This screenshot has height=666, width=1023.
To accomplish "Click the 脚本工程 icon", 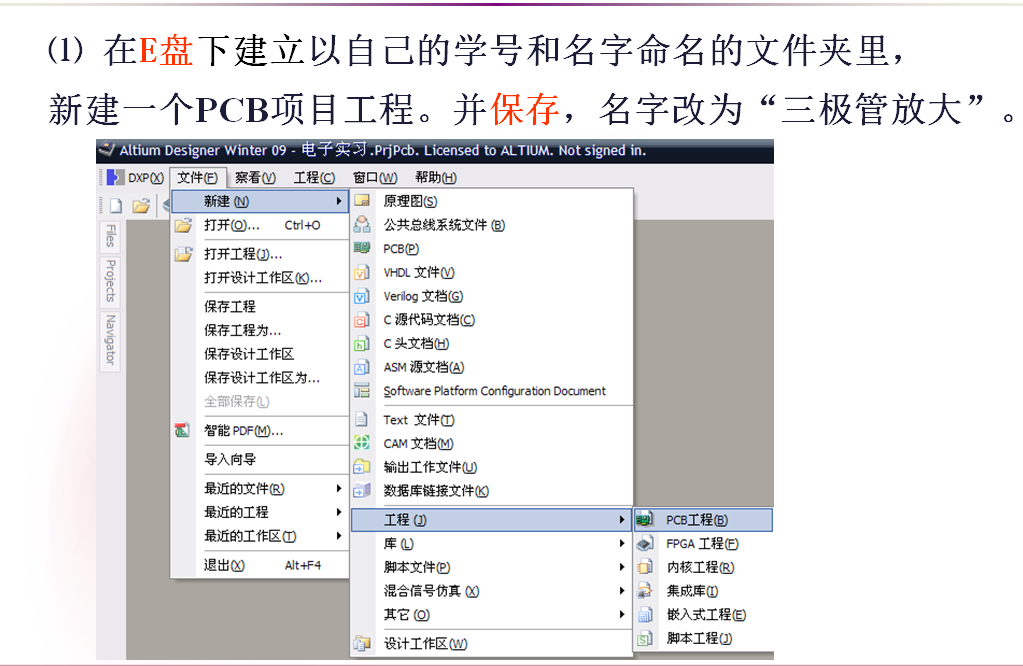I will (645, 639).
